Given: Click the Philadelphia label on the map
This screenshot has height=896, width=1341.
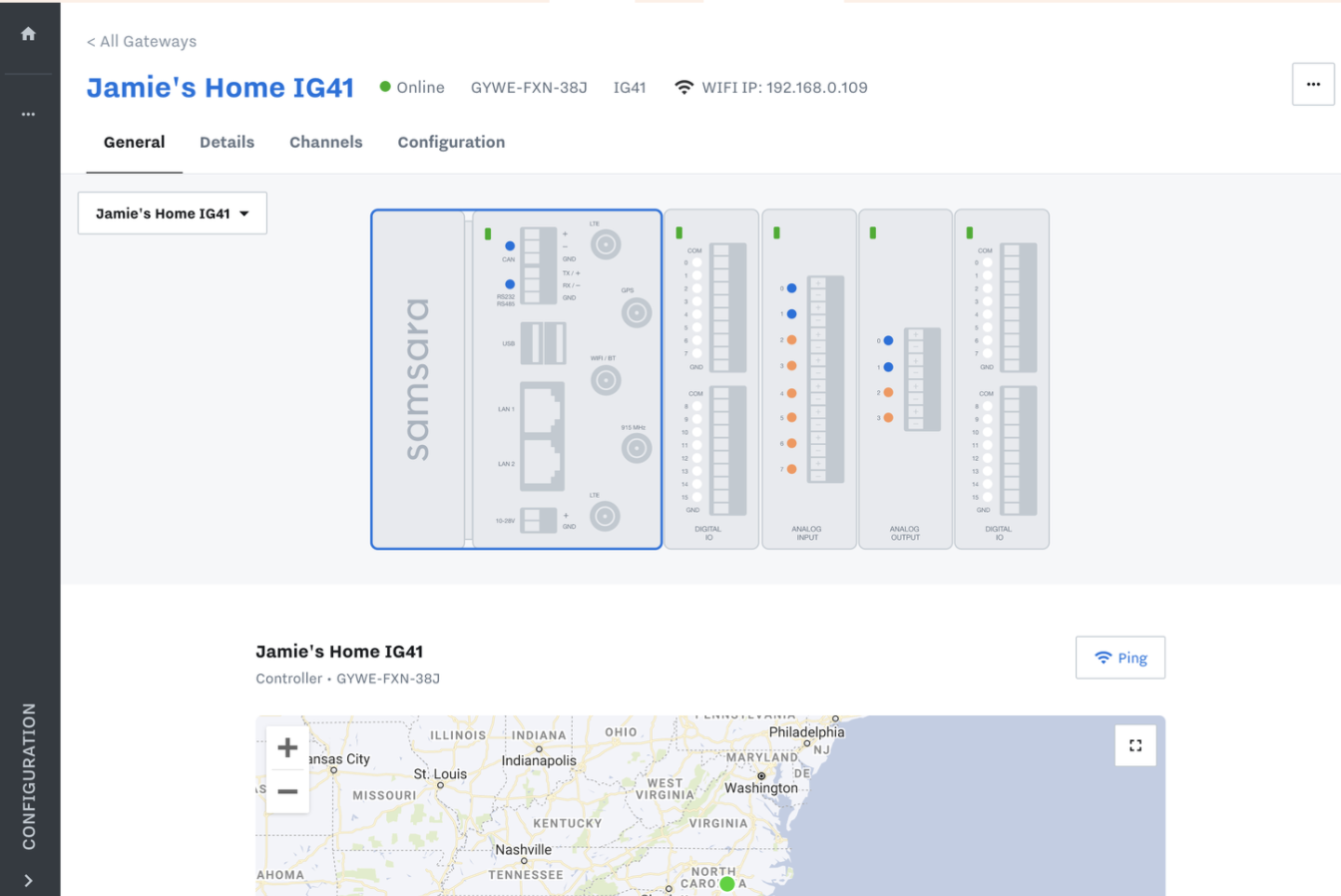Looking at the screenshot, I should 806,732.
